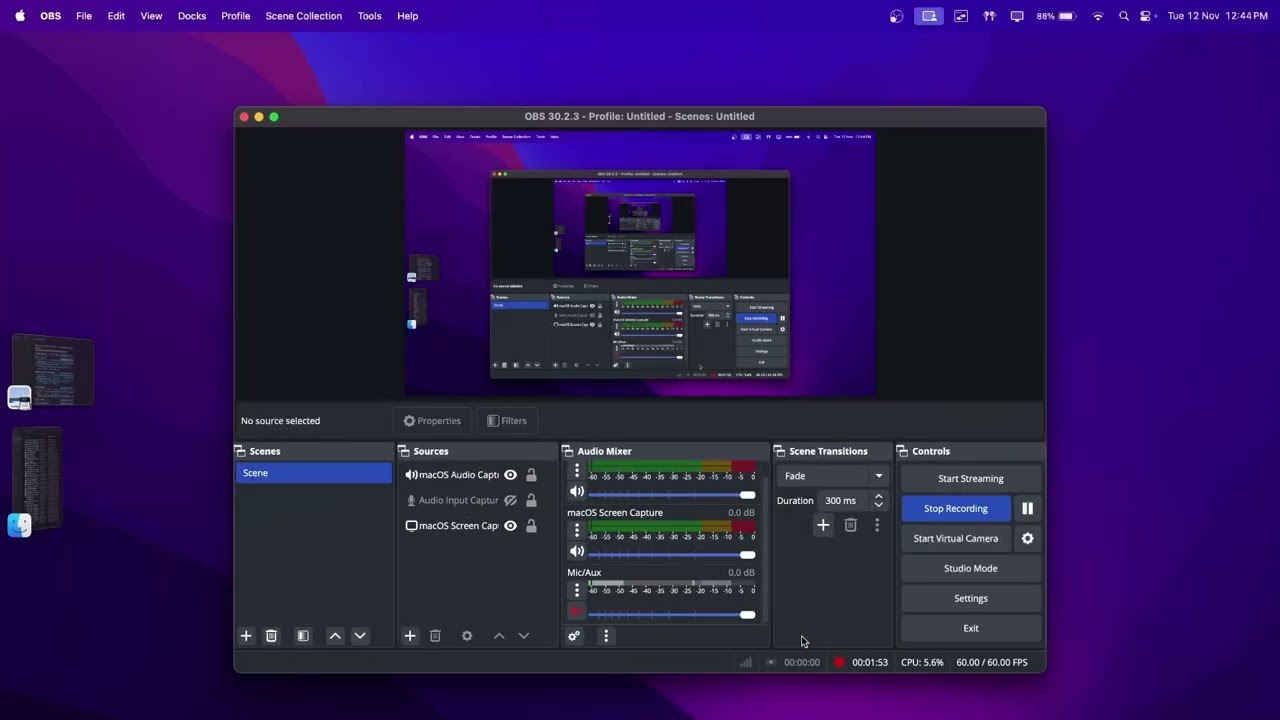Hide macOS Audio Capture source eye icon
1280x720 pixels.
point(510,475)
